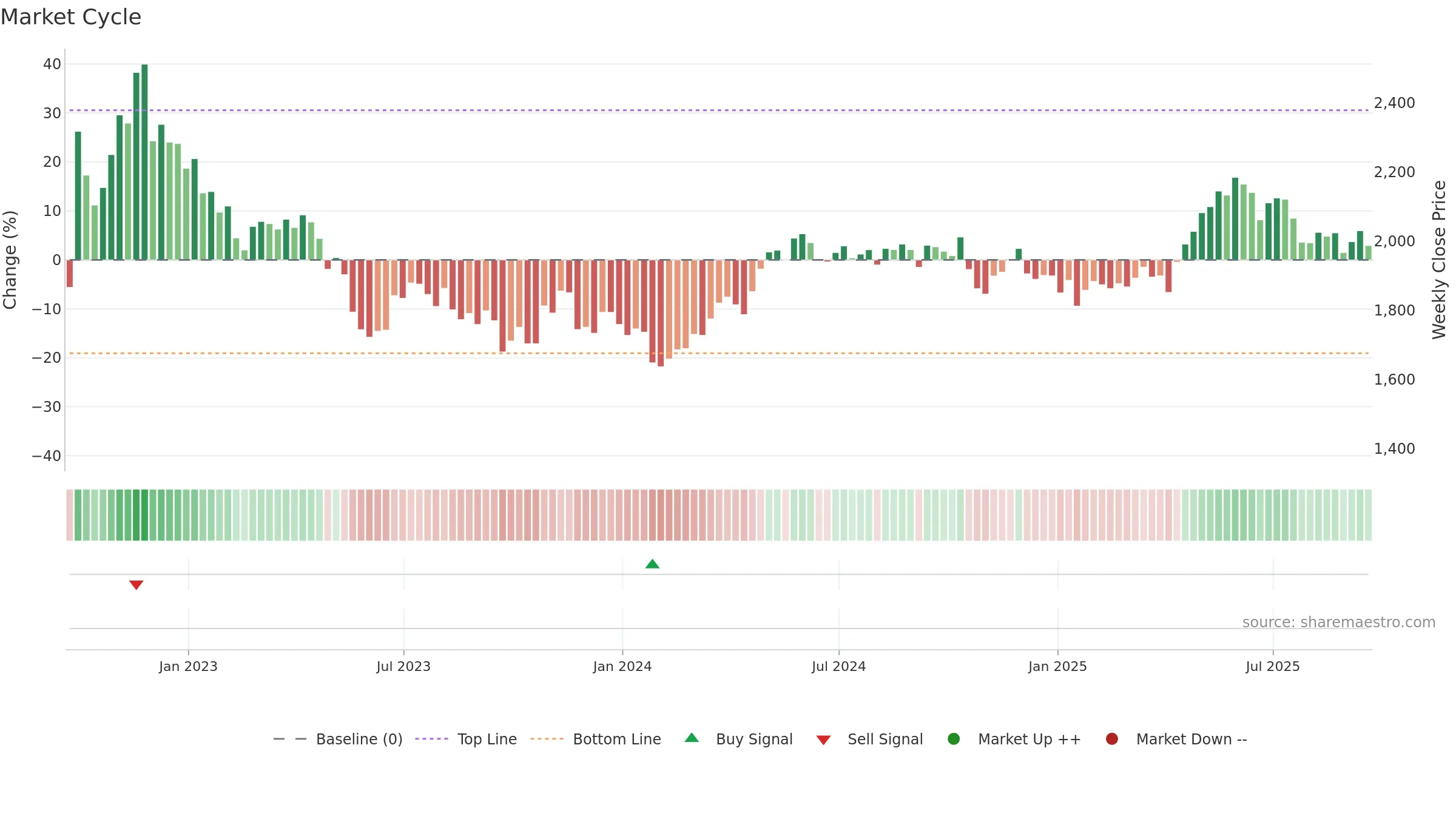The height and width of the screenshot is (819, 1456).
Task: Toggle the Baseline (0) legend entry
Action: point(338,739)
